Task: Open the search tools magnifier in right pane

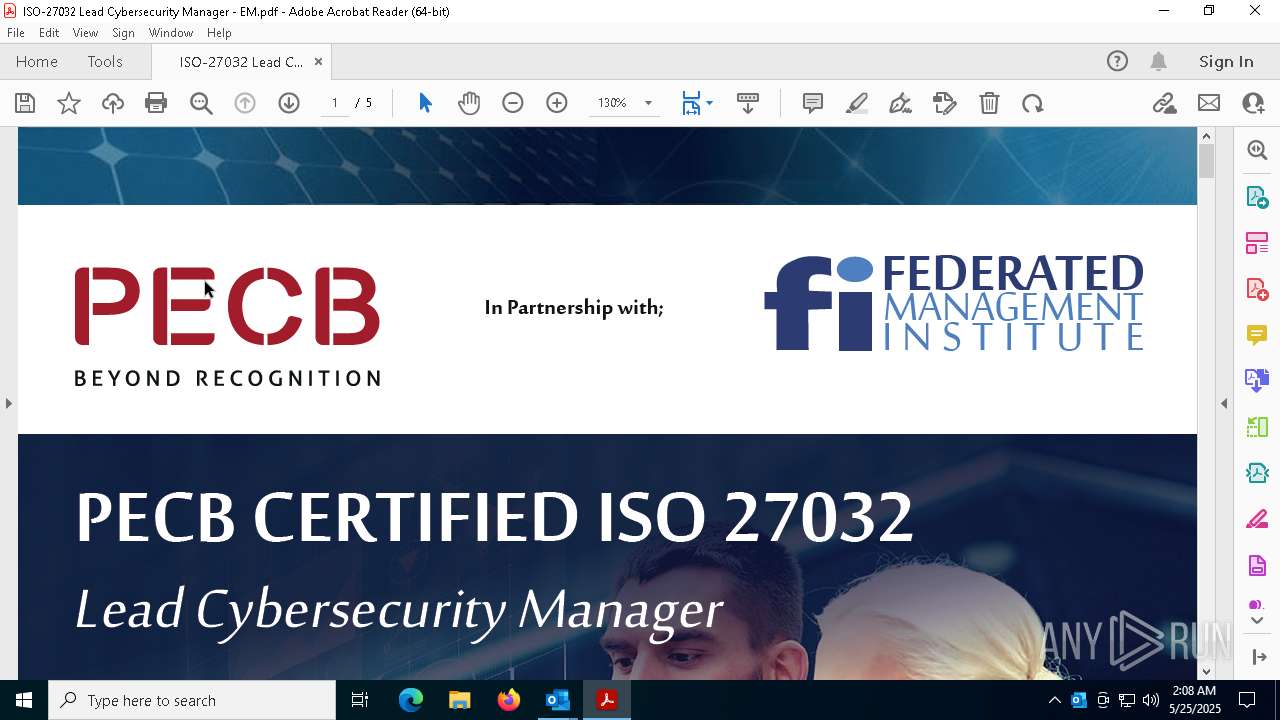Action: coord(1257,150)
